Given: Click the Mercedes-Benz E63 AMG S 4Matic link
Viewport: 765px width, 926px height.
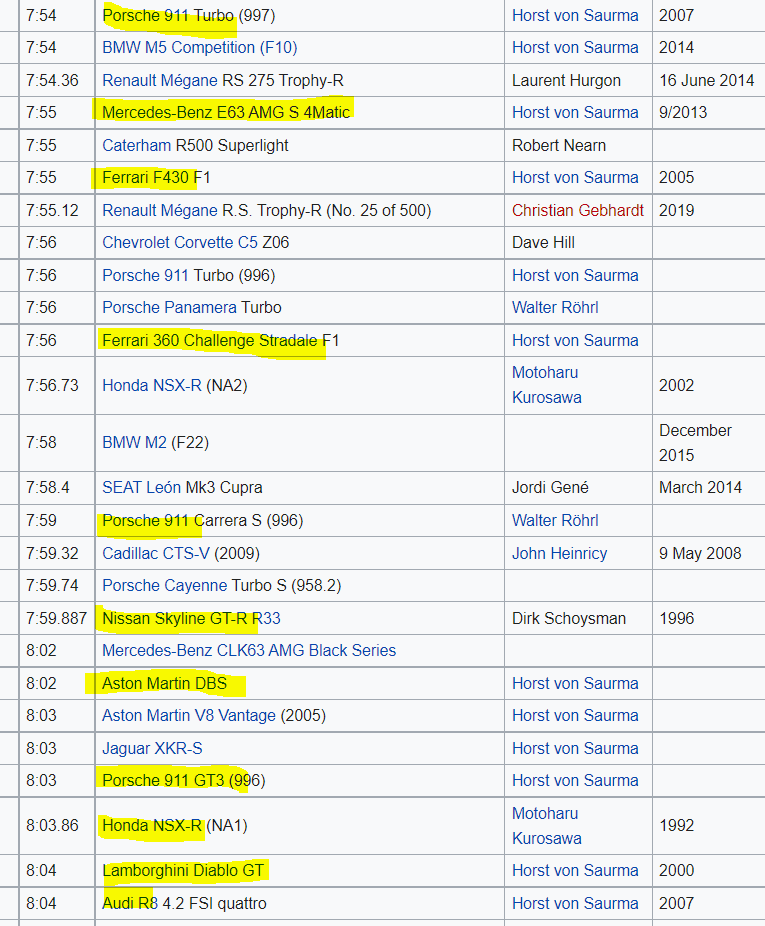Looking at the screenshot, I should click(226, 112).
